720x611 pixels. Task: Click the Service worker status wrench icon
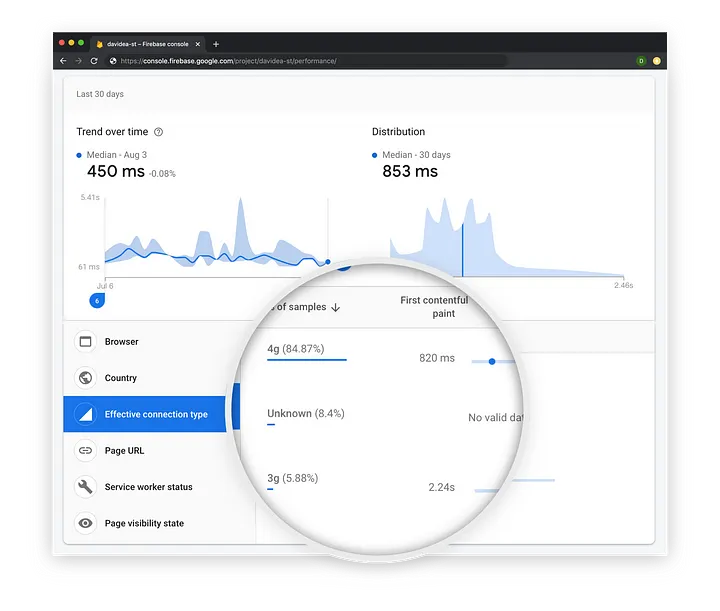pyautogui.click(x=85, y=487)
